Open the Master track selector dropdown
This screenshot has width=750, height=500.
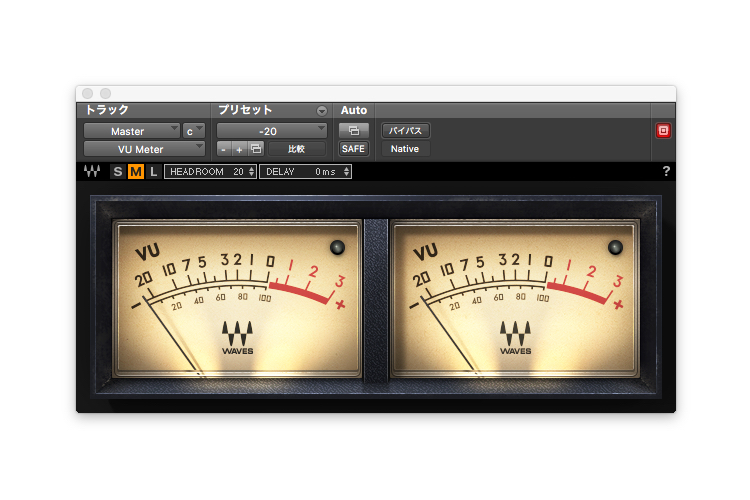point(132,131)
